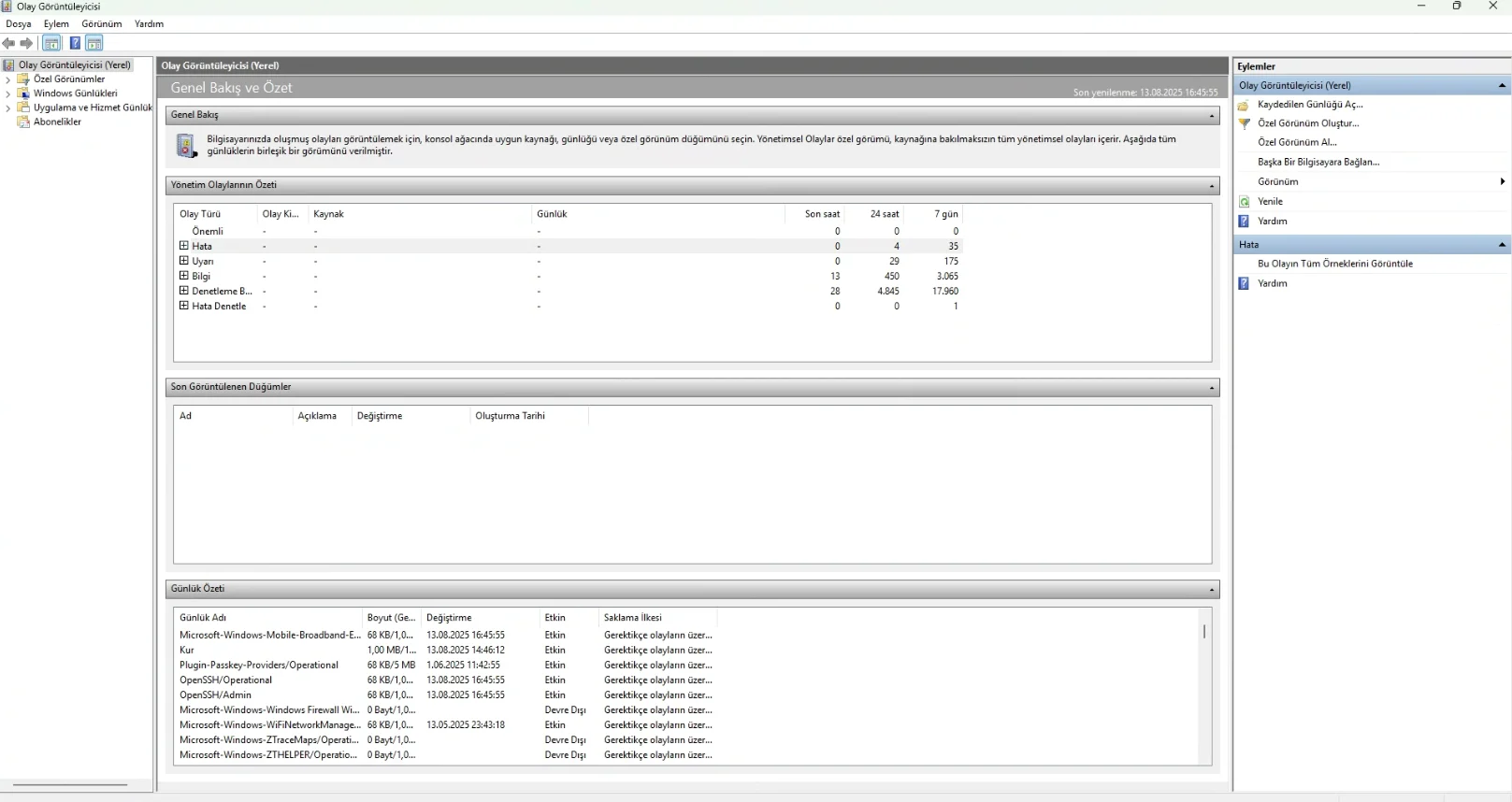Toggle the action pane show/hide toolbar icon
The width and height of the screenshot is (1512, 802).
94,43
